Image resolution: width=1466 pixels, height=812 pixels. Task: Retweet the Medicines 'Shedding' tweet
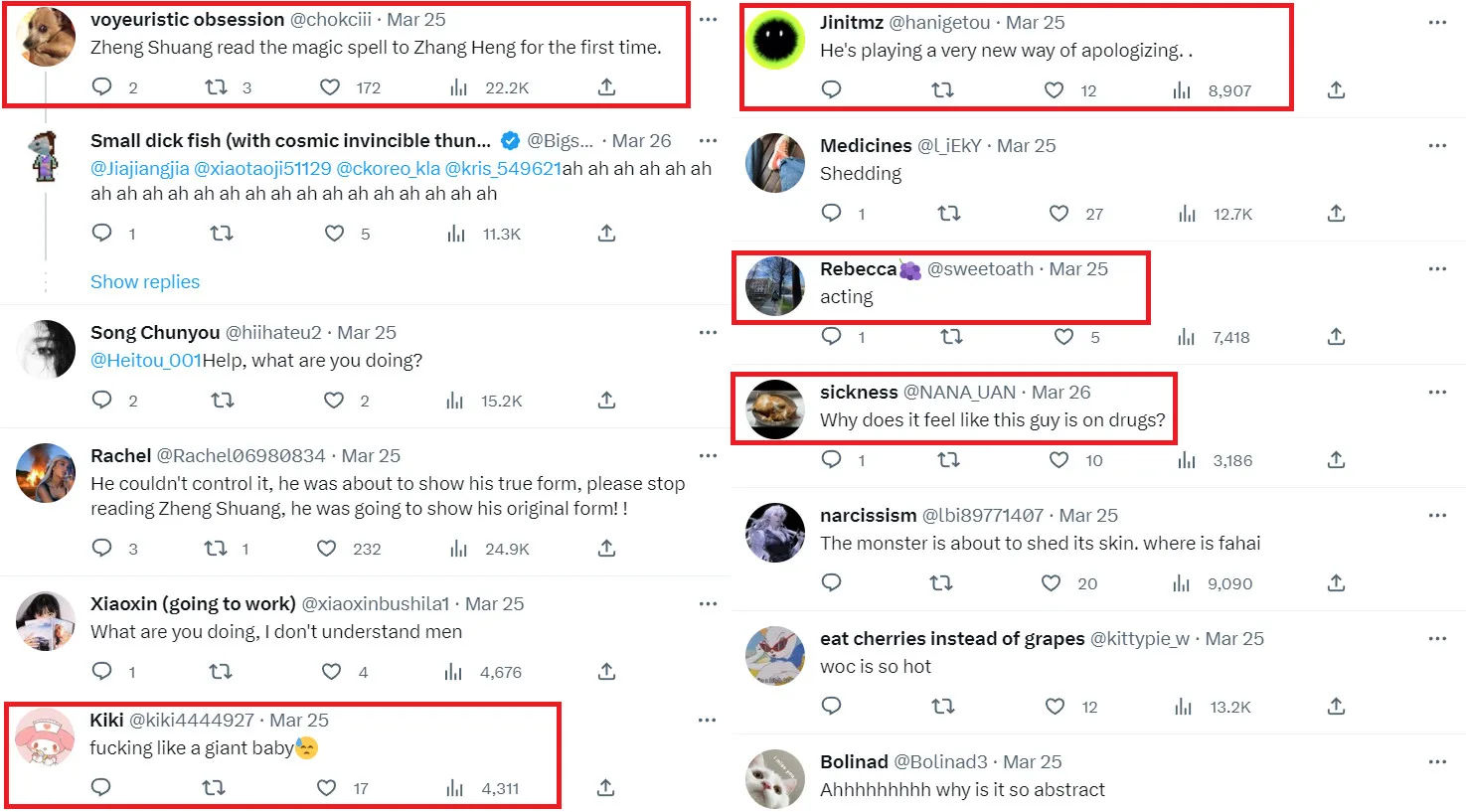(x=949, y=214)
